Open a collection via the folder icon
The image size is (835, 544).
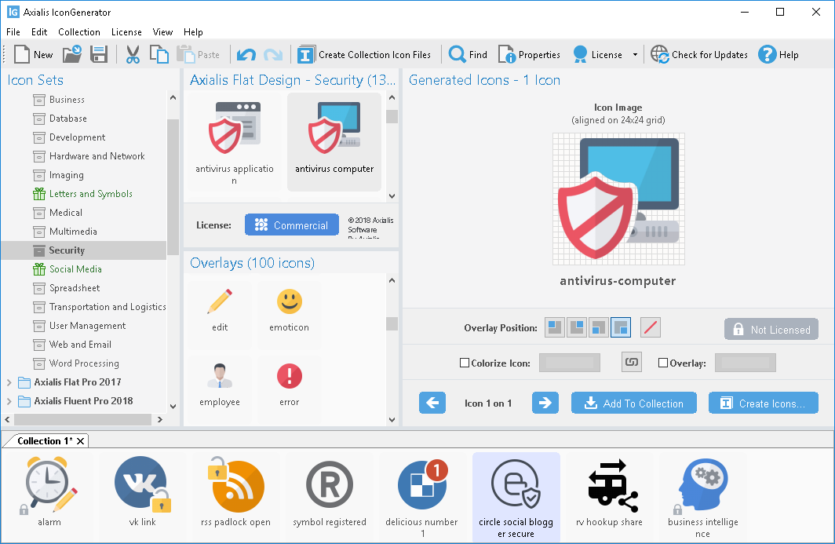[x=72, y=54]
